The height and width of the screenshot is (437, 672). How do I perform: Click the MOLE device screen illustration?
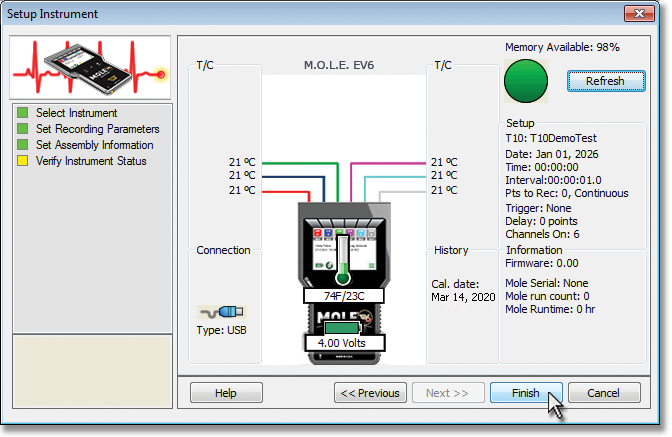tap(344, 248)
